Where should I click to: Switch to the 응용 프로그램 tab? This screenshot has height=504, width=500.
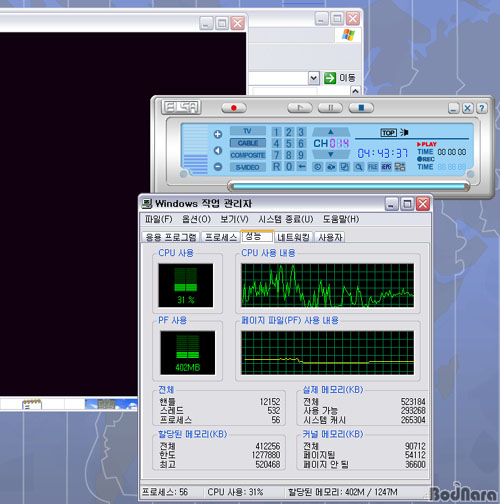[171, 237]
